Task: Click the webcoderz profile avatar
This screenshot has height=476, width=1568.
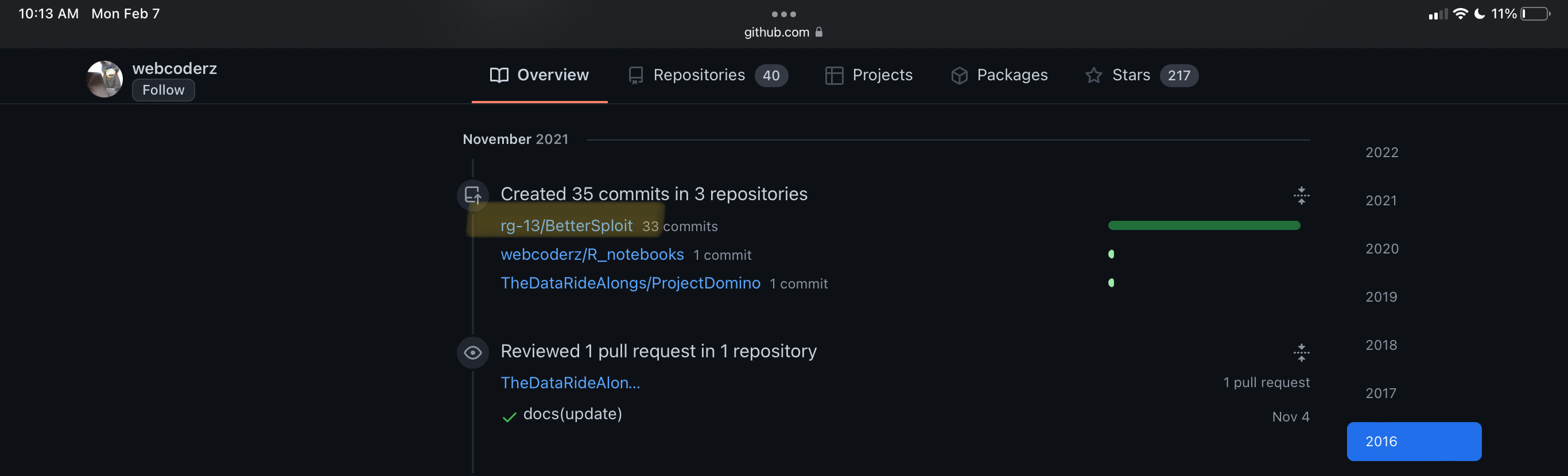Action: [104, 79]
